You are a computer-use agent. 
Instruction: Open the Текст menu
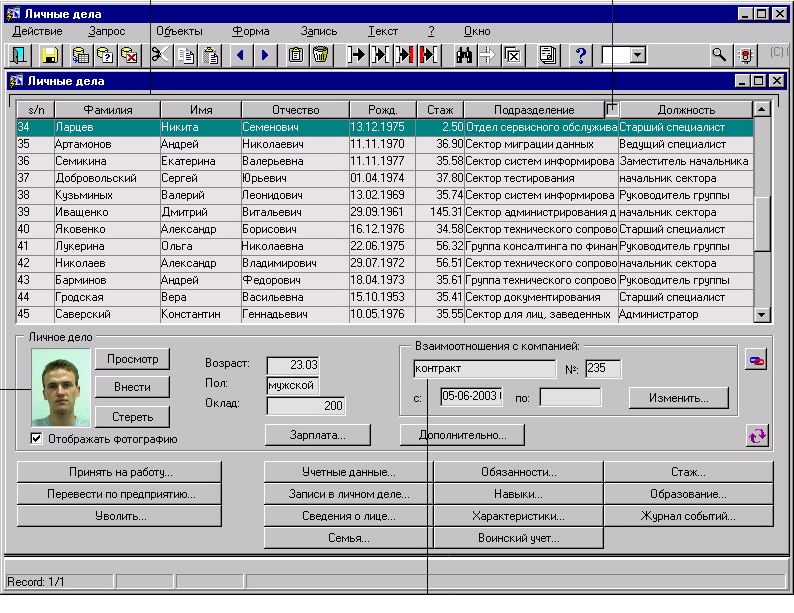[x=383, y=31]
